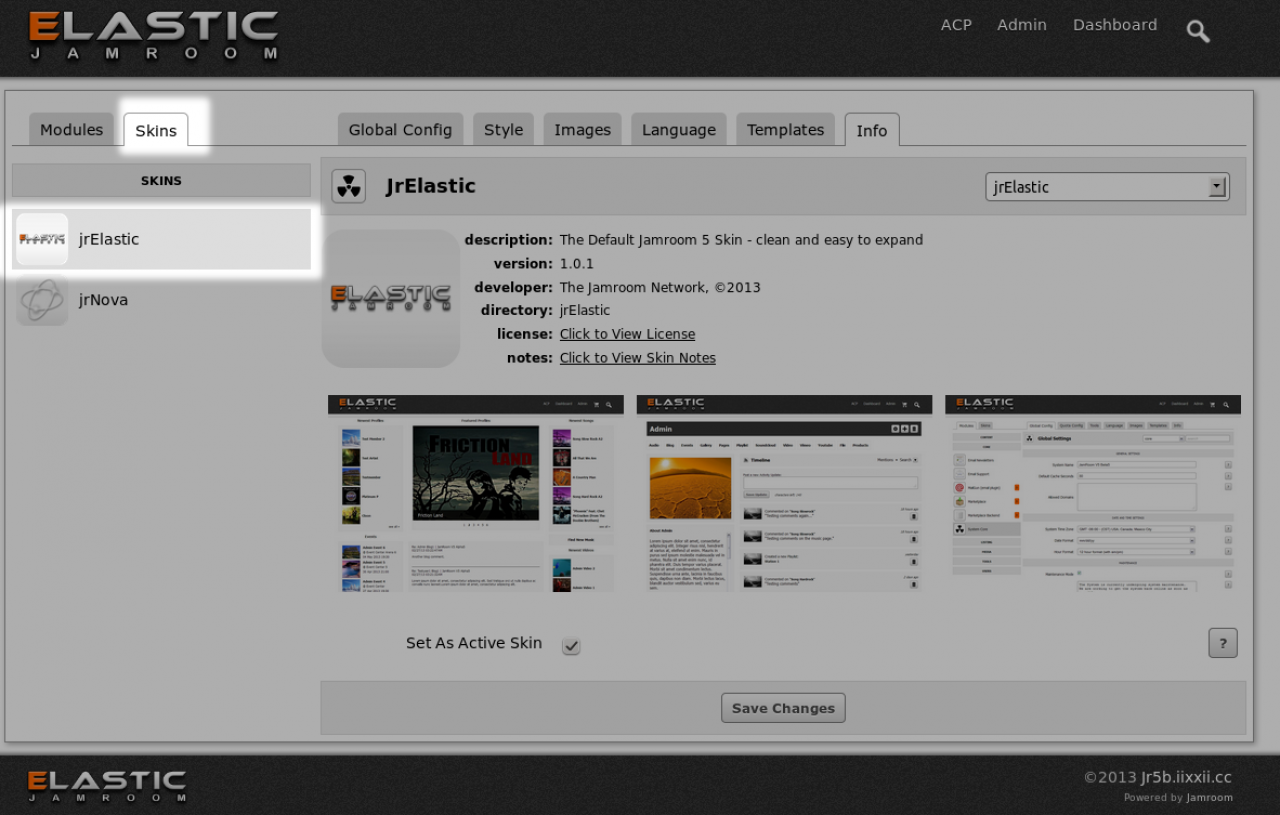Go to the Language tab
Image resolution: width=1280 pixels, height=815 pixels.
tap(679, 130)
